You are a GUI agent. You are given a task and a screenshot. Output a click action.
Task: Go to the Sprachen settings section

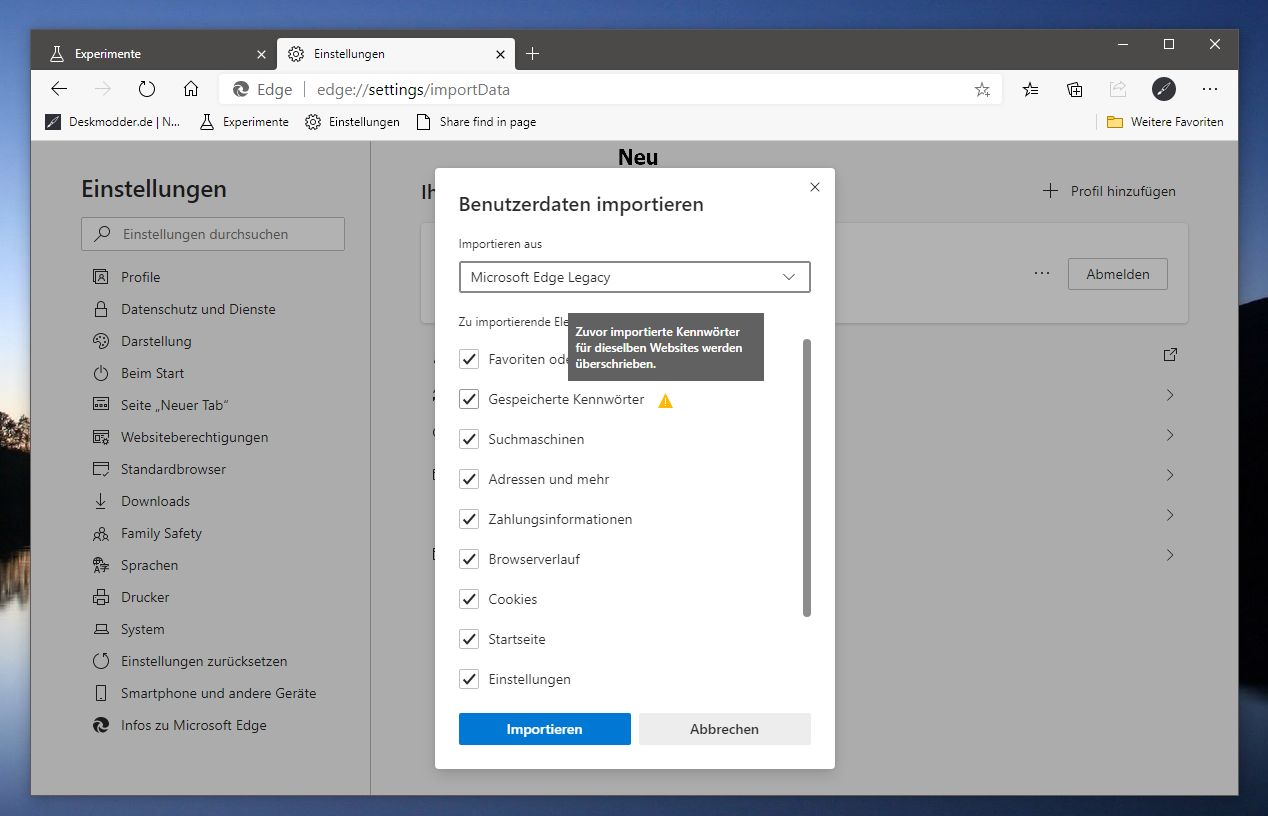click(x=149, y=565)
